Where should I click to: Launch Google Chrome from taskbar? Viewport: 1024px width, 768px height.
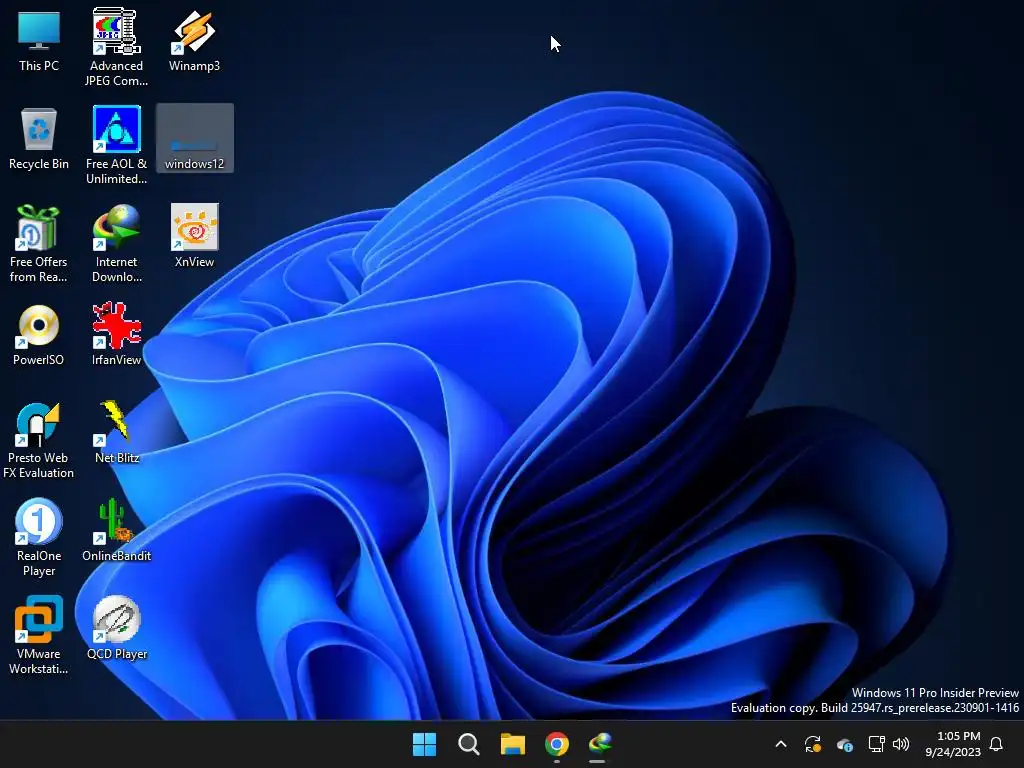[557, 744]
